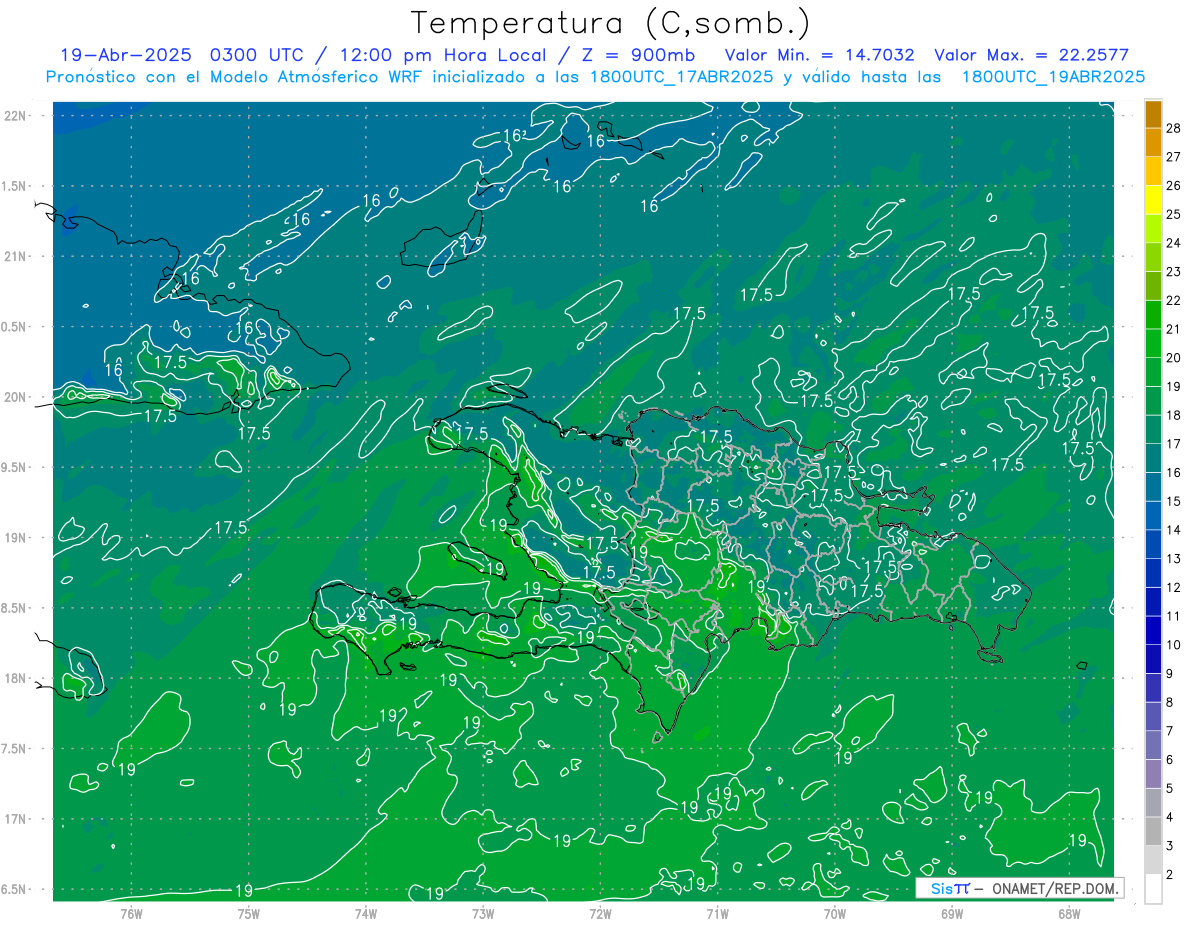Image resolution: width=1200 pixels, height=927 pixels.
Task: Click the '18' color scale label
Action: pyautogui.click(x=1174, y=415)
